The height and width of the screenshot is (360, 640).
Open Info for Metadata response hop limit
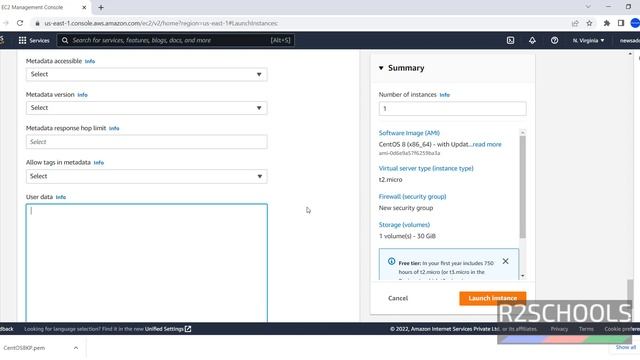[x=114, y=128]
